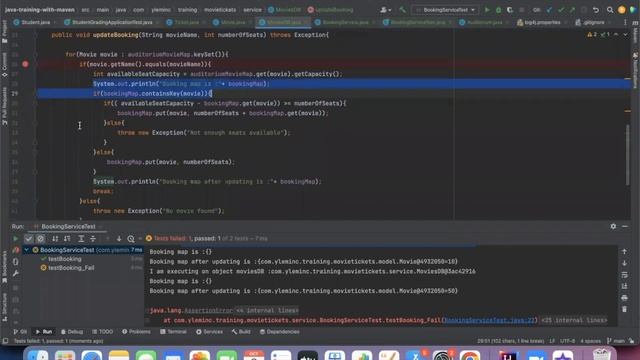Open the Debug tool window
This screenshot has width=640, height=360.
point(72,332)
